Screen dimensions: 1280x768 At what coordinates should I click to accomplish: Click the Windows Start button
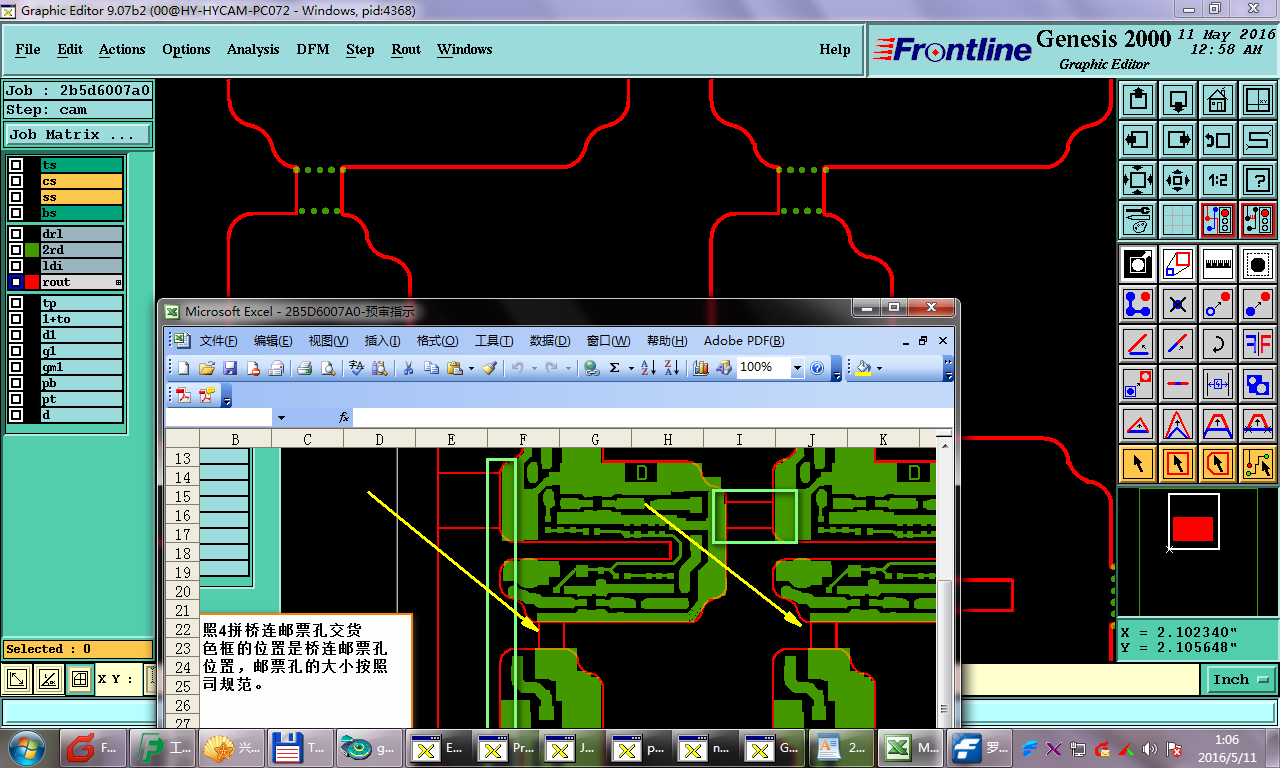(x=25, y=747)
